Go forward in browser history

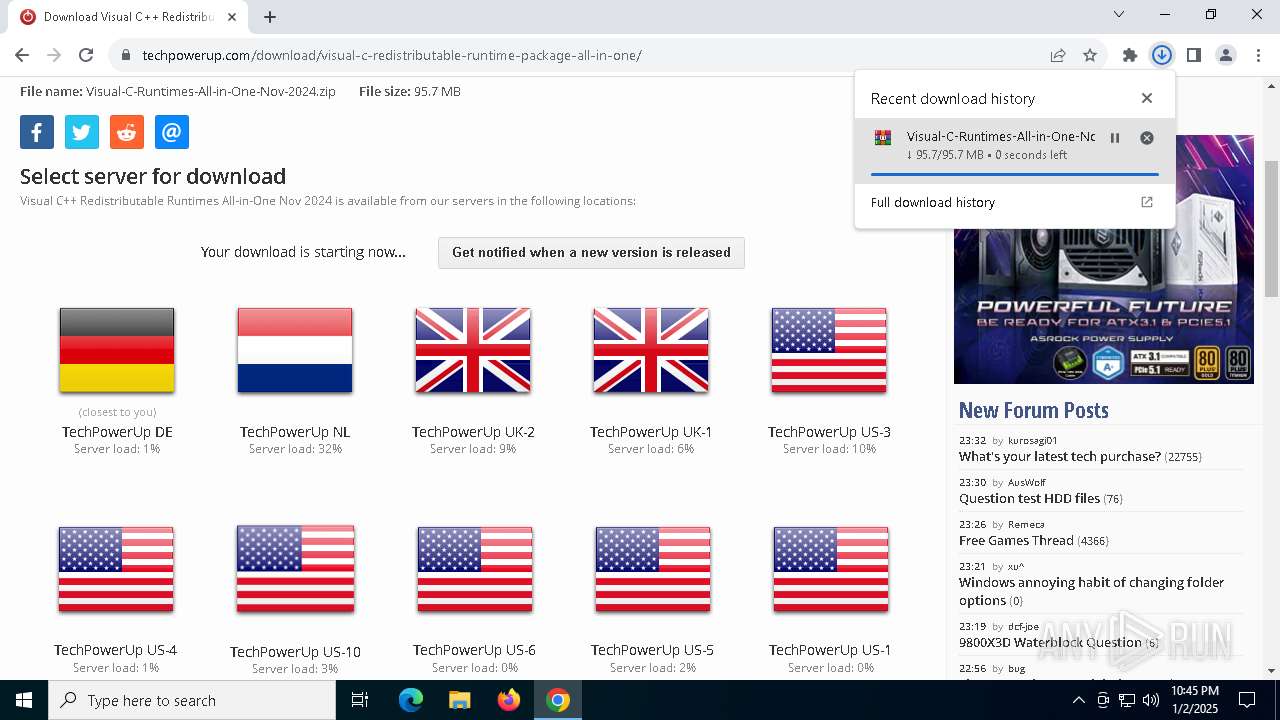(x=54, y=55)
